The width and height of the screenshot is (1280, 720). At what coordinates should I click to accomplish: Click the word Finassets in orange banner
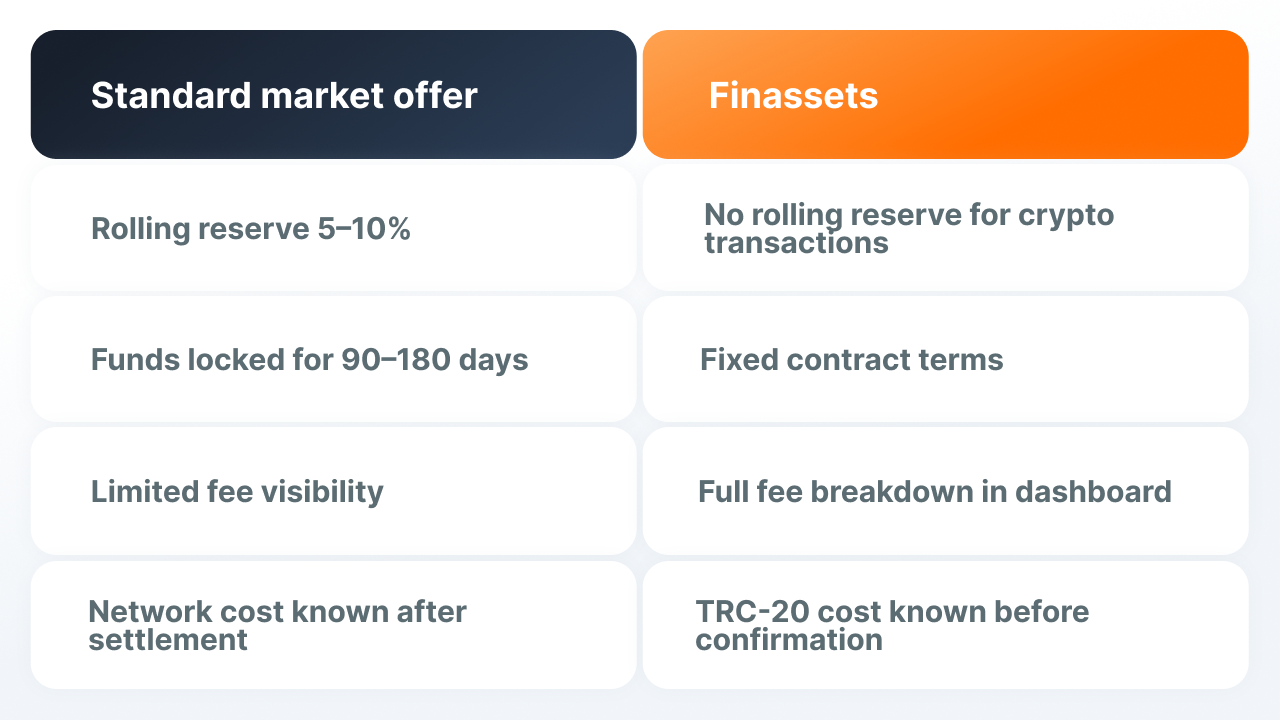794,96
